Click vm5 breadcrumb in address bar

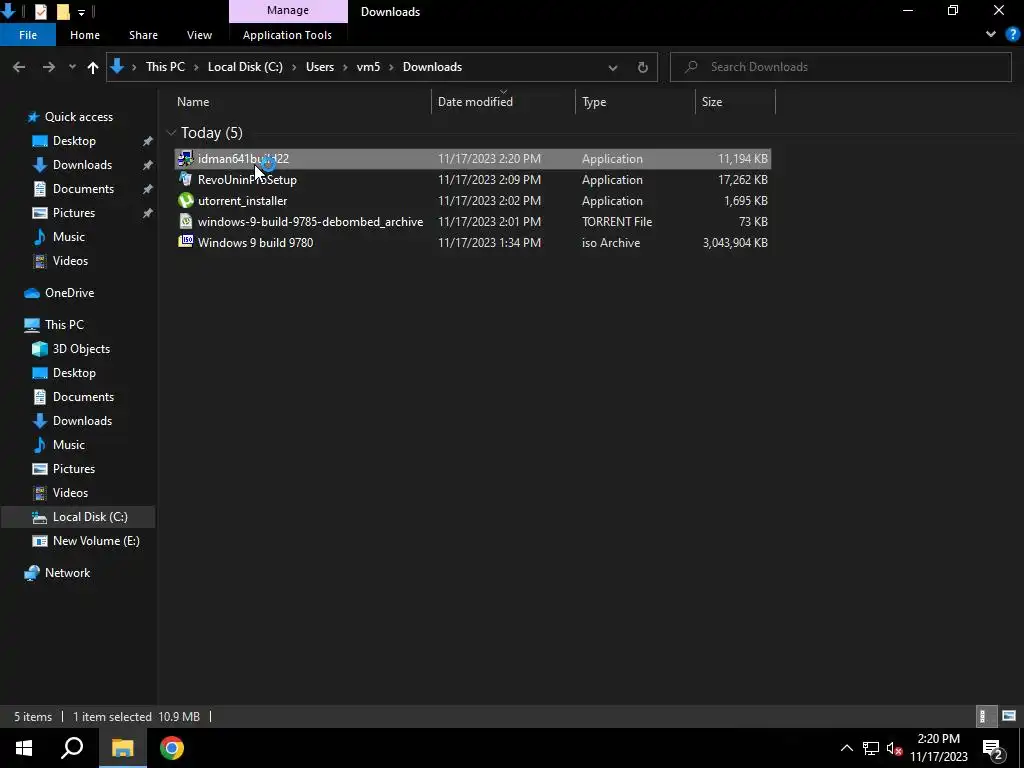(x=368, y=67)
